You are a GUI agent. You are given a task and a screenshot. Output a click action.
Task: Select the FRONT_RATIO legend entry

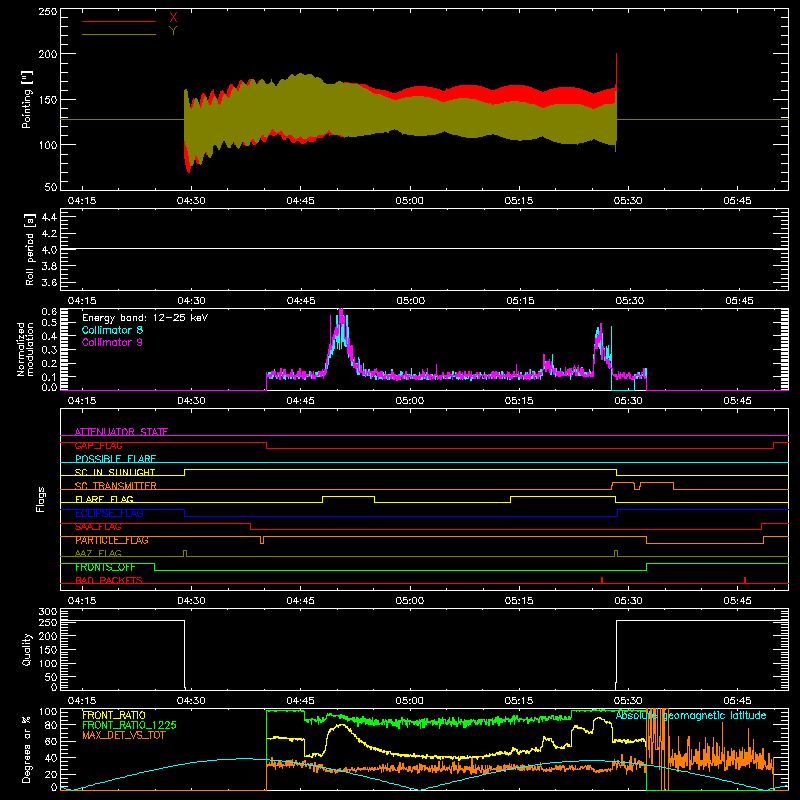114,715
